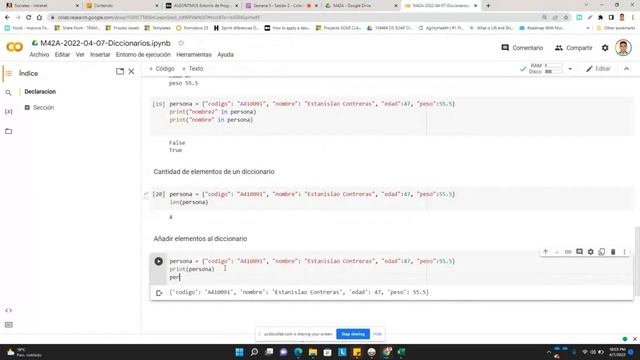Open the Entorno de ejecución menu
Viewport: 640px width, 360px height.
tap(143, 55)
